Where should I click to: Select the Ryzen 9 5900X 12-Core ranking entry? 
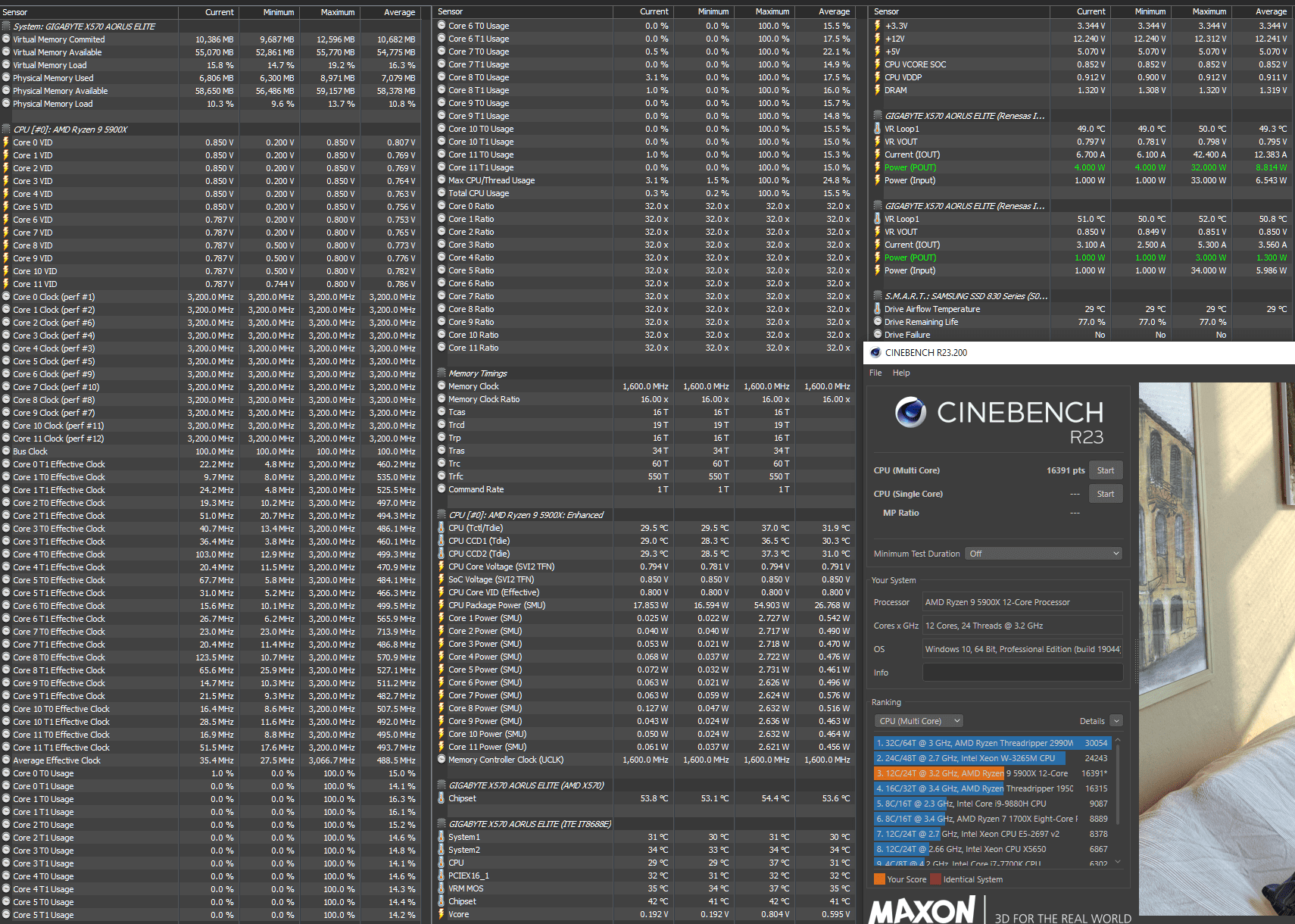[x=992, y=773]
